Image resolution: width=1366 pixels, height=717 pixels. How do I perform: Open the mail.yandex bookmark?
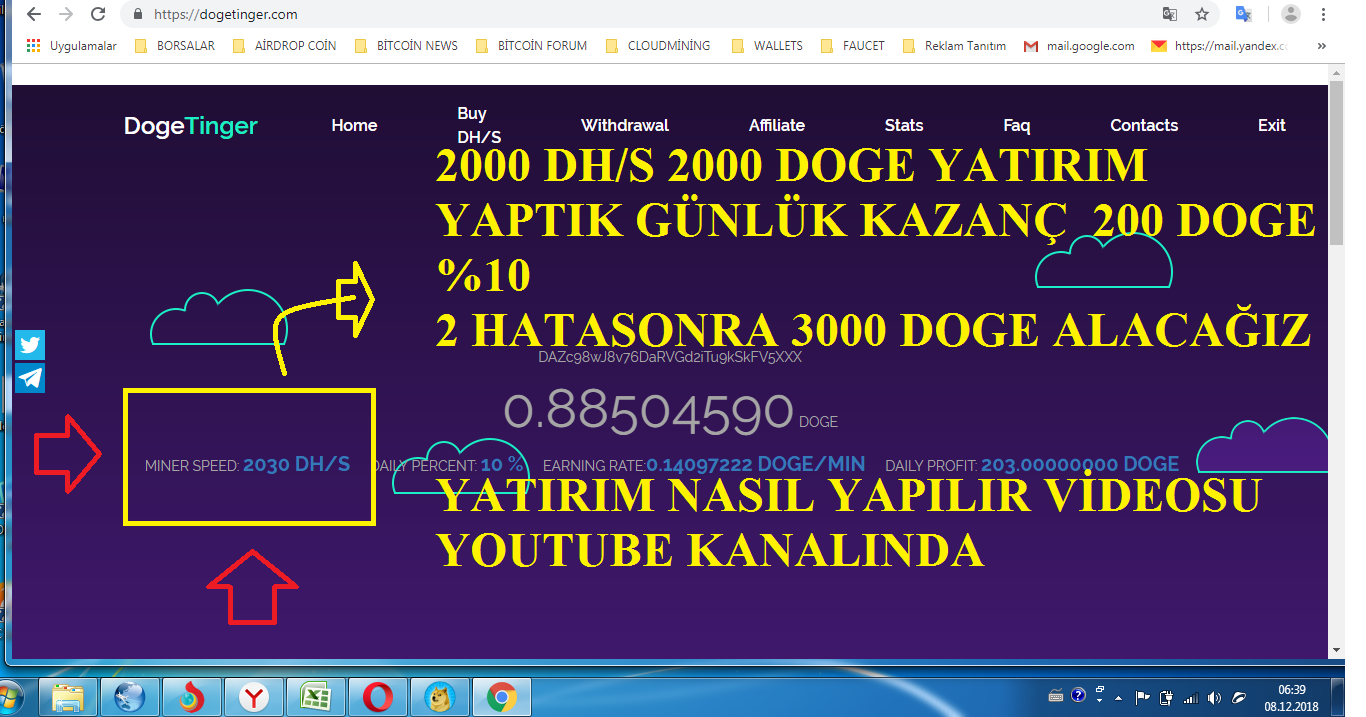coord(1219,46)
